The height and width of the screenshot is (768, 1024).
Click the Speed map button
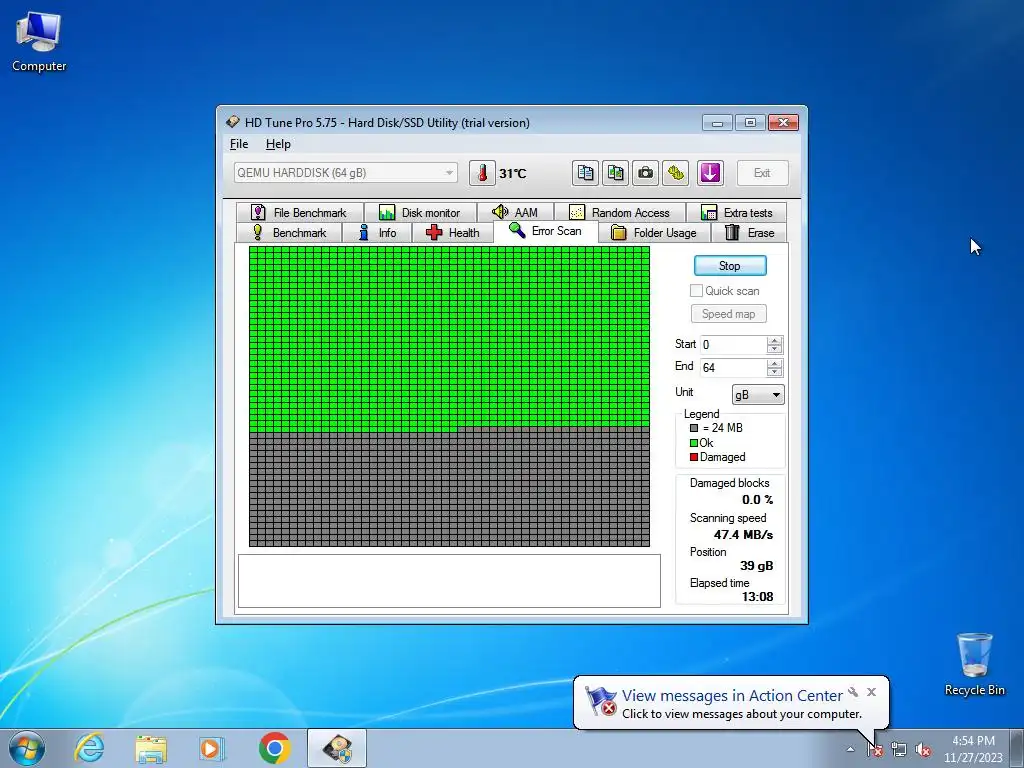728,314
